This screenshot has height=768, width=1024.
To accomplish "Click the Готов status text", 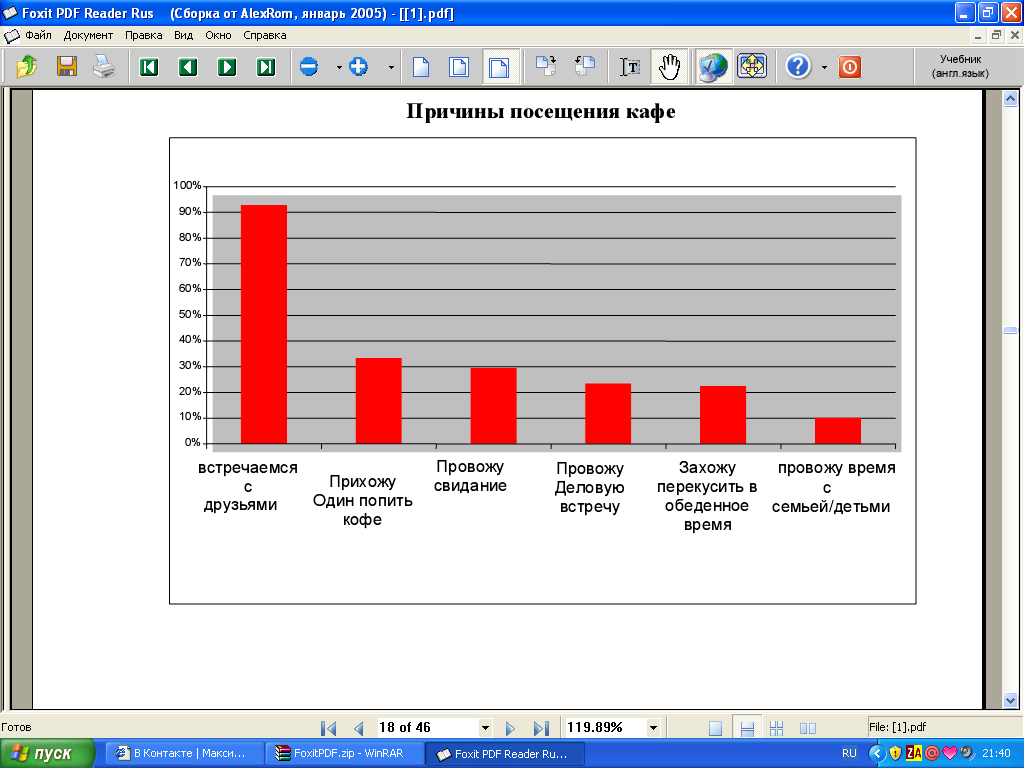I will (16, 727).
